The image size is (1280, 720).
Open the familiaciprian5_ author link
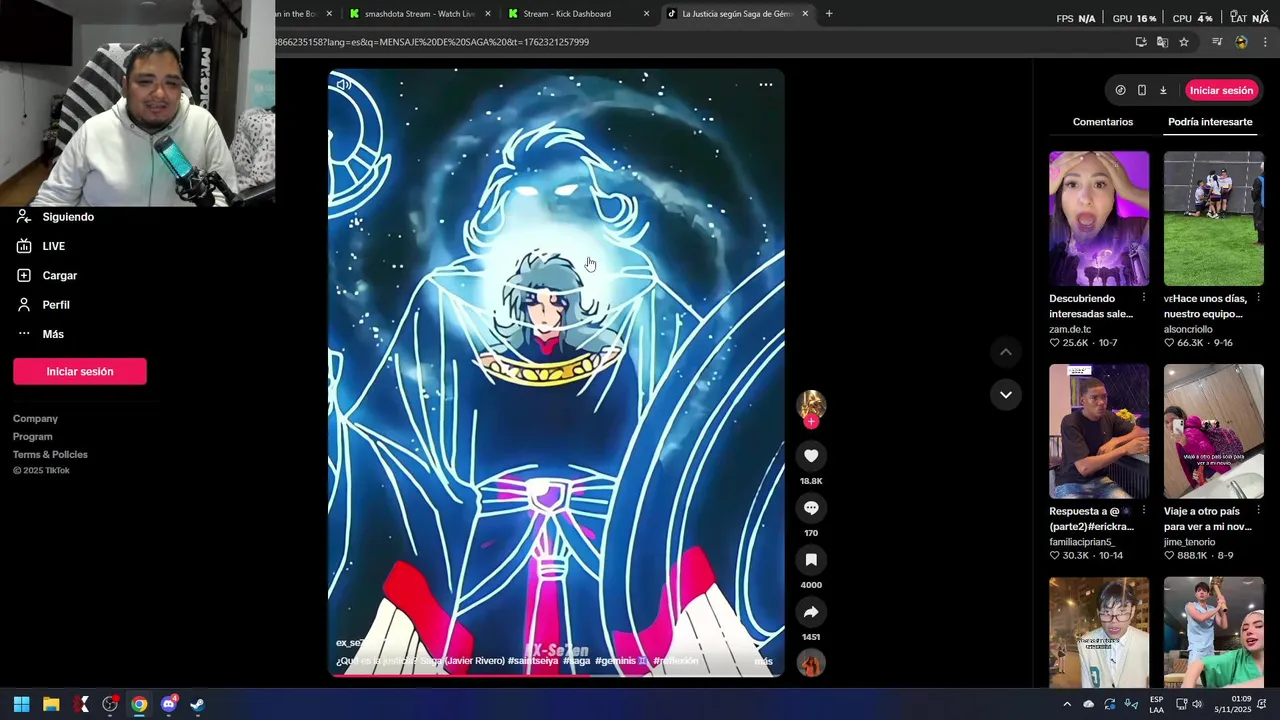pyautogui.click(x=1082, y=542)
